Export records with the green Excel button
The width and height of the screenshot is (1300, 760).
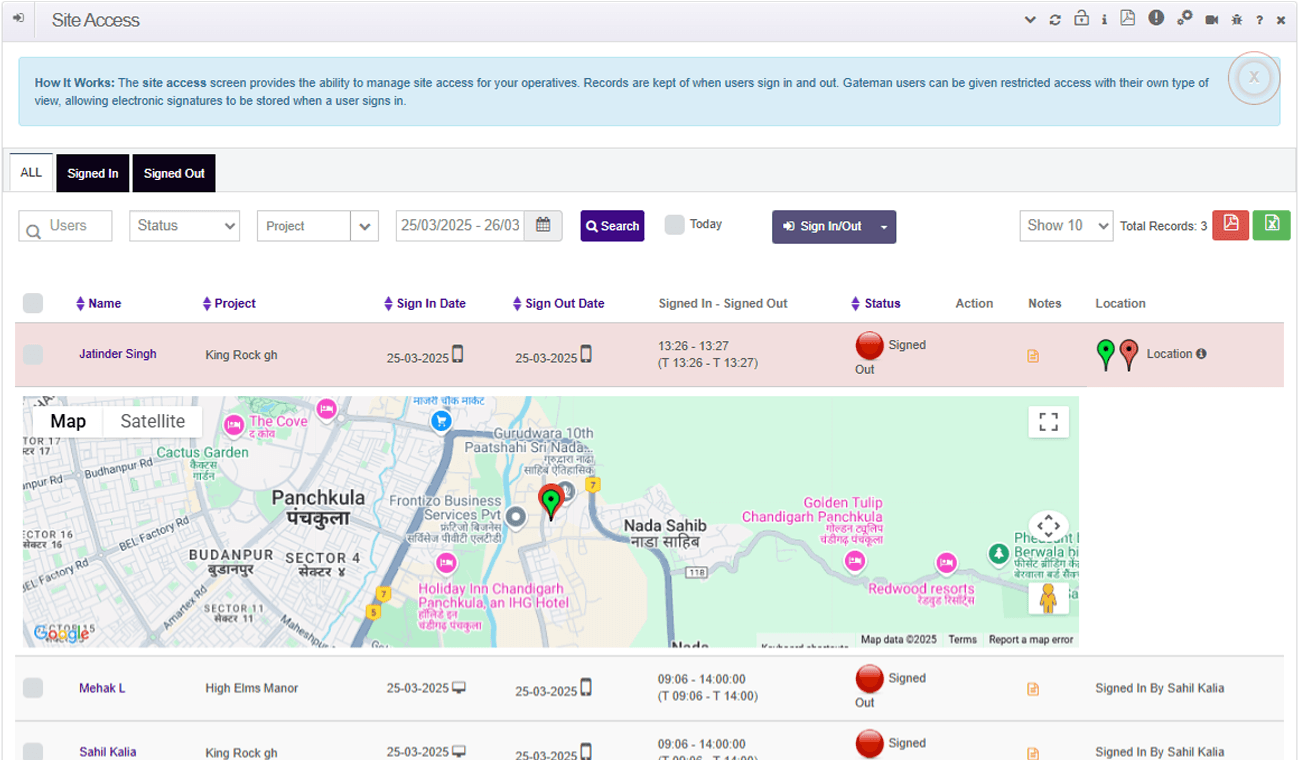click(x=1271, y=225)
